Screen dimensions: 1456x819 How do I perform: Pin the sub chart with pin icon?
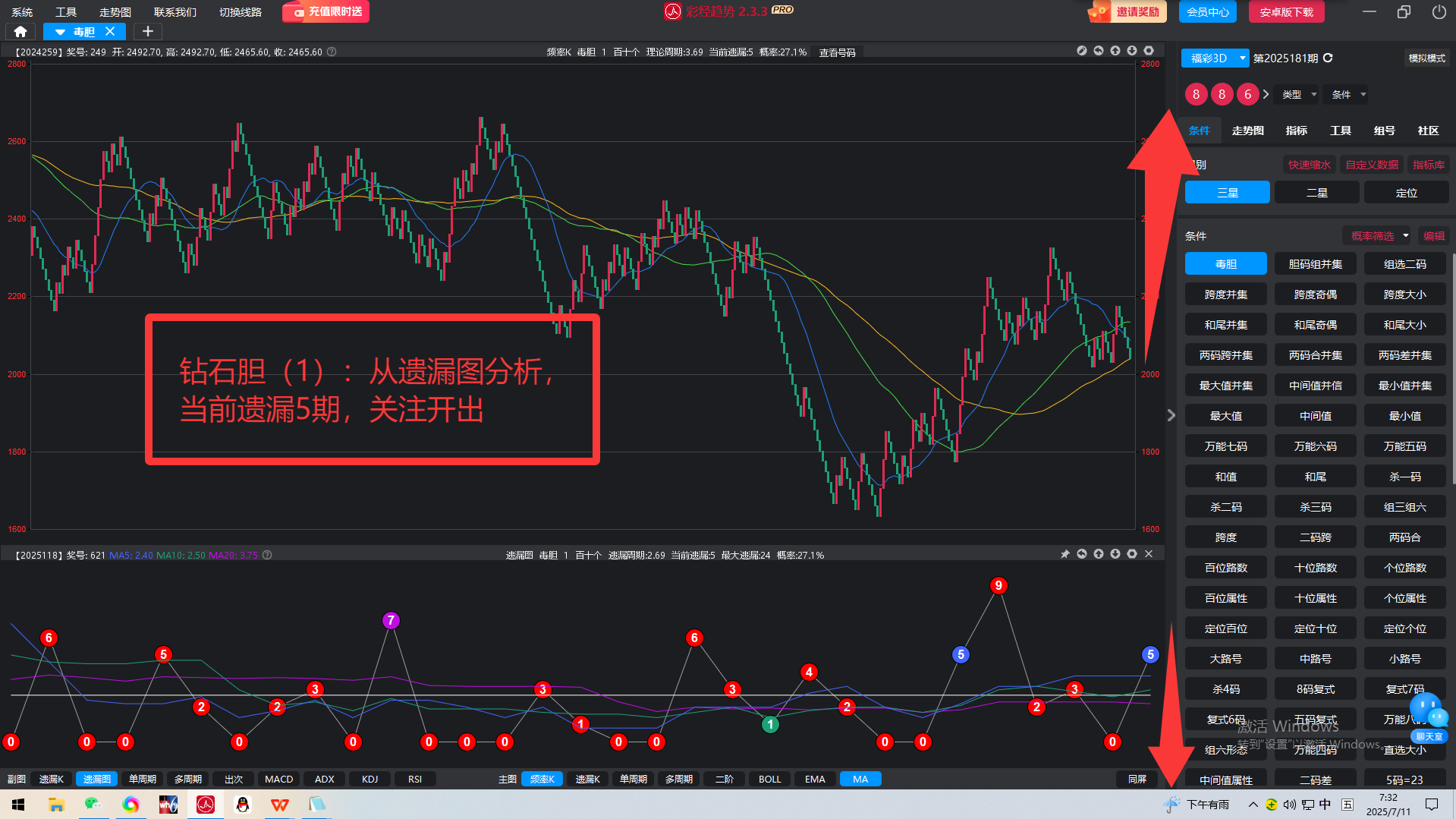coord(1065,554)
